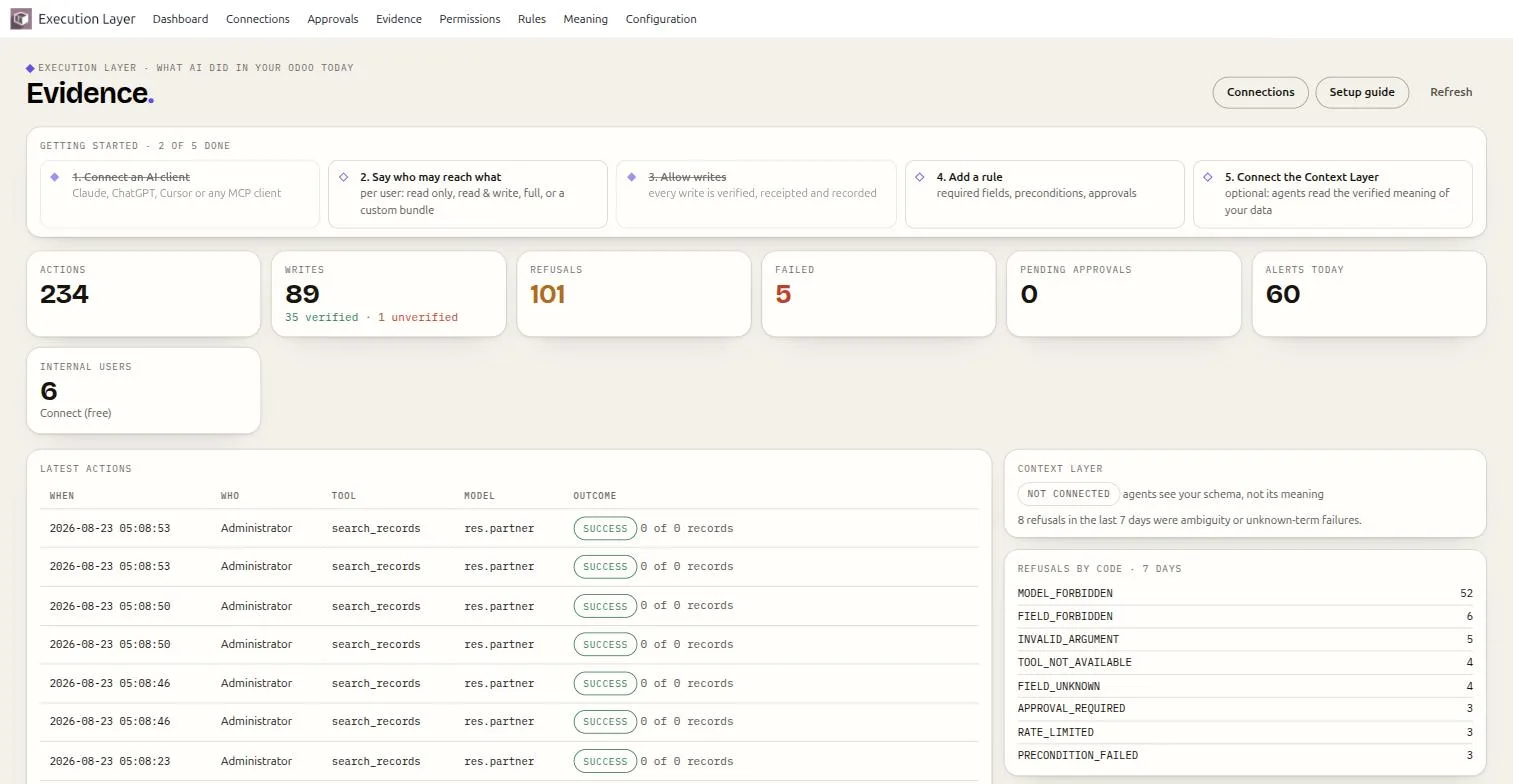The height and width of the screenshot is (784, 1513).
Task: Click diamond icon beside Add a rule
Action: click(x=920, y=177)
